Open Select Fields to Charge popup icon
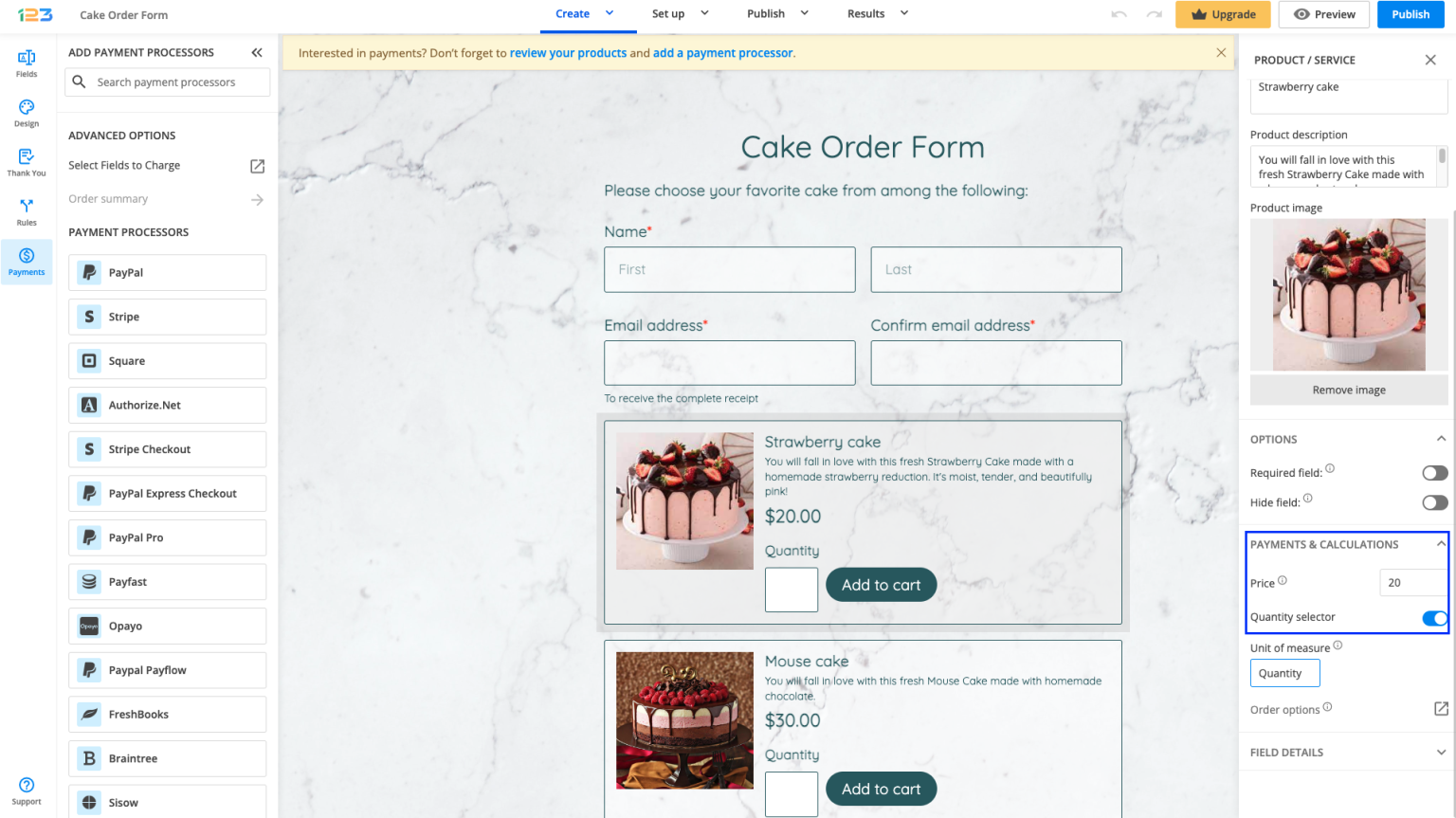1456x818 pixels. (257, 166)
